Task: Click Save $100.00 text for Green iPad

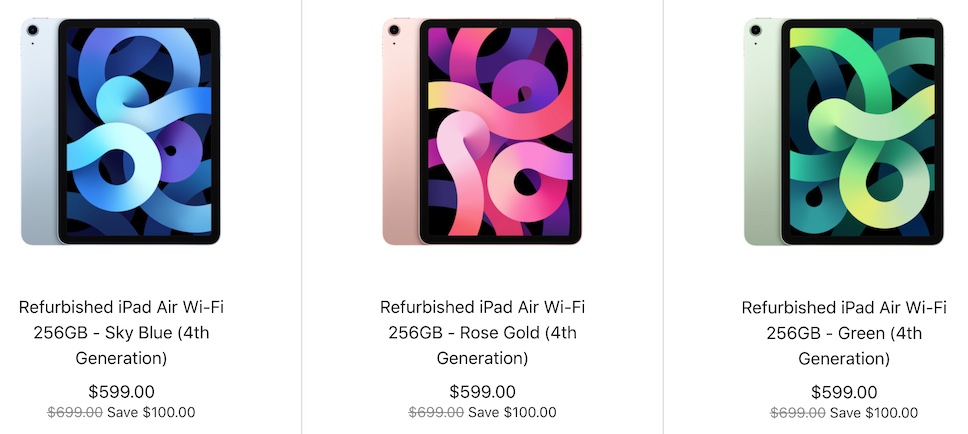Action: [874, 412]
